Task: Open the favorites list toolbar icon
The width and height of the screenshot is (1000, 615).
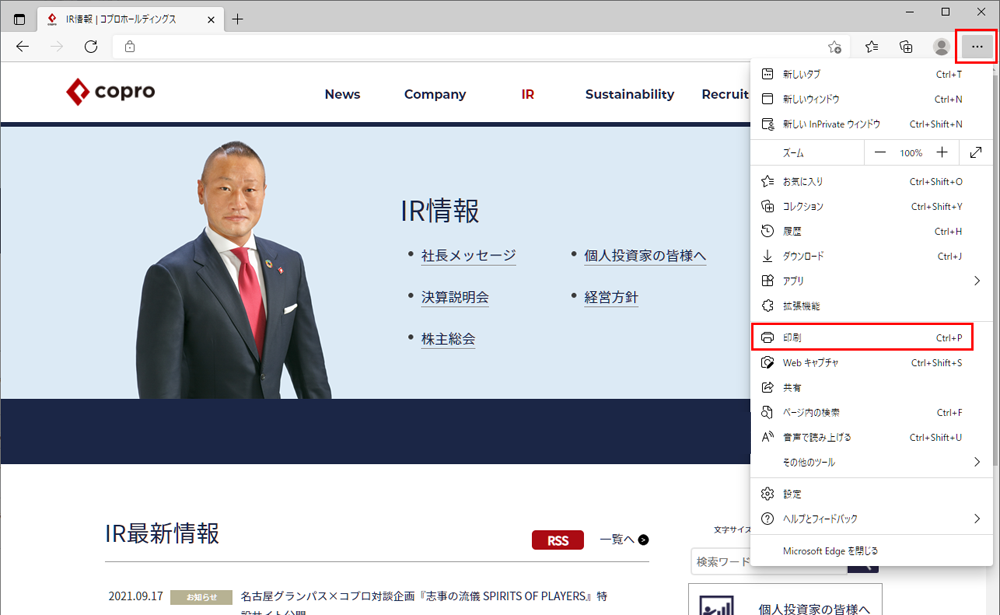Action: pyautogui.click(x=872, y=47)
